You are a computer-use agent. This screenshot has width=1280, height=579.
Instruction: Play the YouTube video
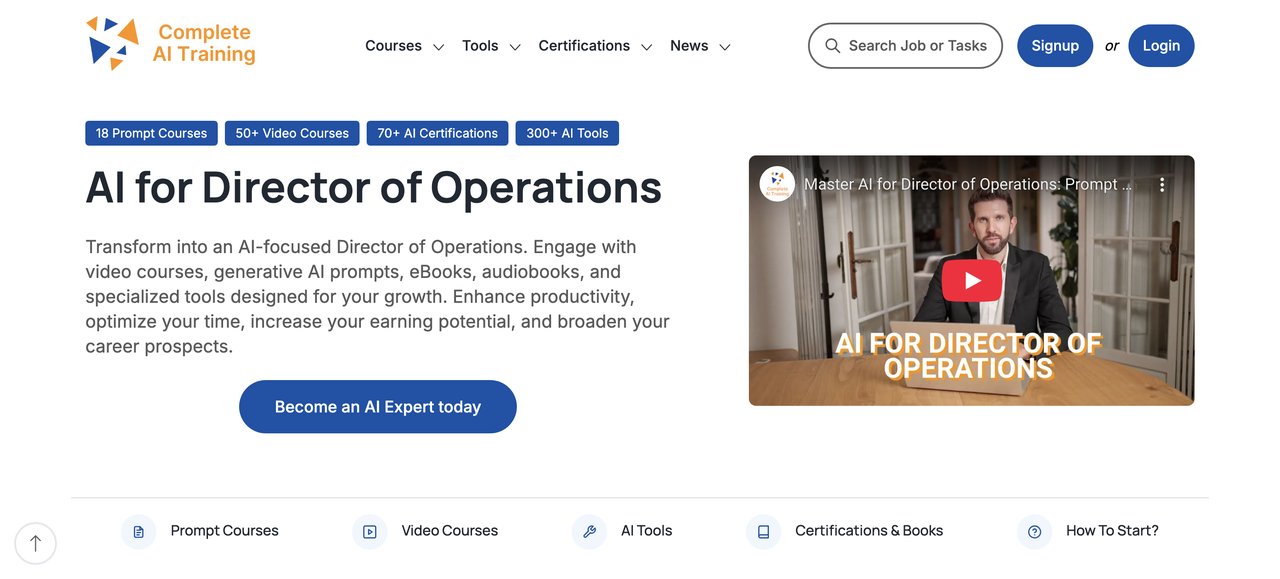(971, 281)
